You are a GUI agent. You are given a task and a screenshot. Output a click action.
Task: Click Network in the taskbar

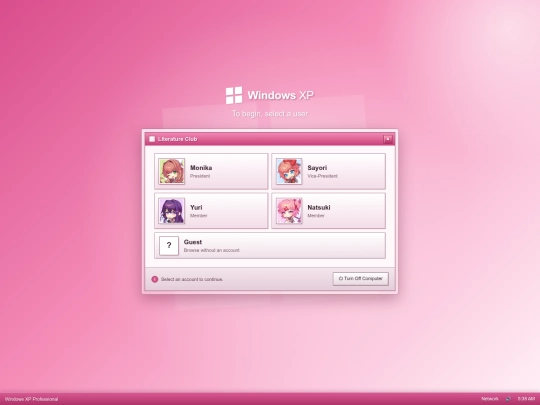click(x=490, y=399)
